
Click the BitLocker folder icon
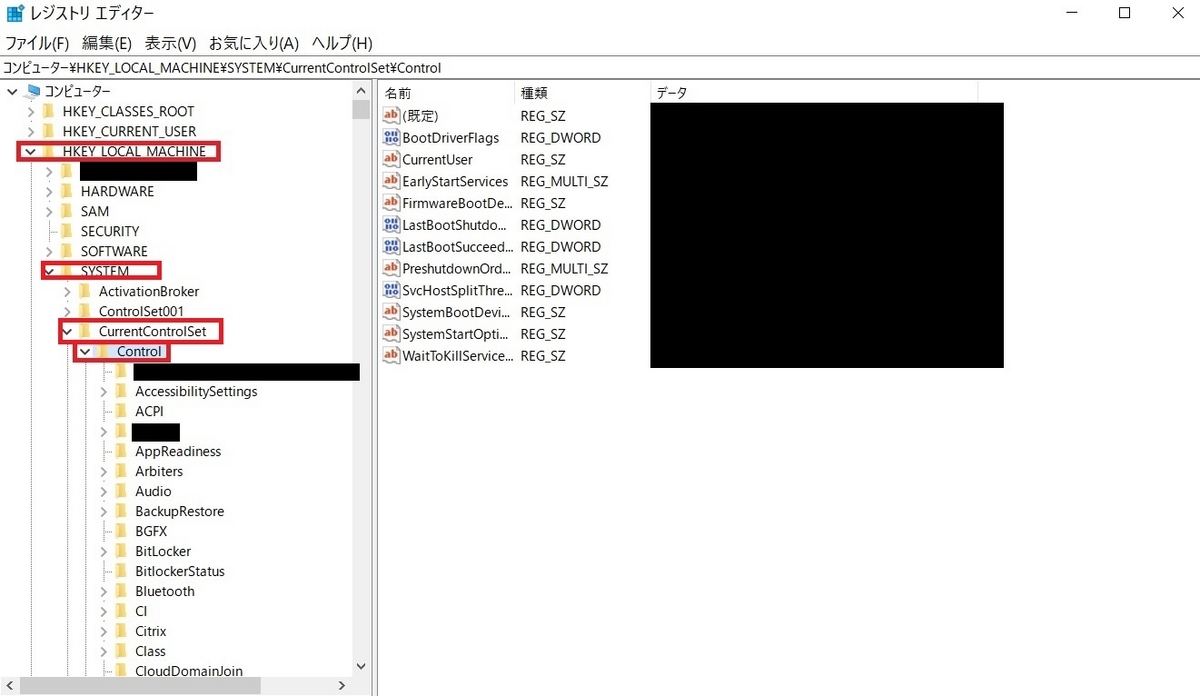point(122,551)
